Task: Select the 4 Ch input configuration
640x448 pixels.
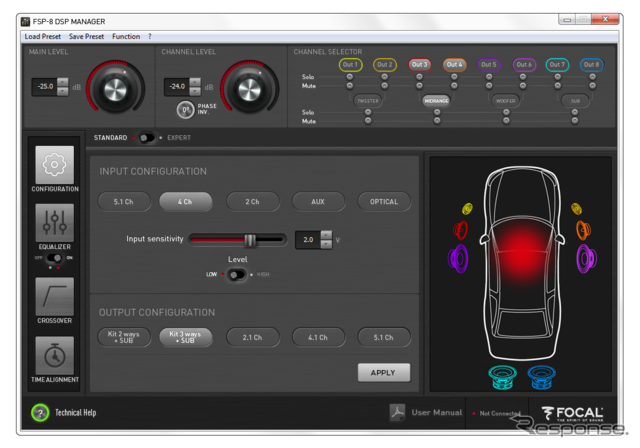Action: 185,202
